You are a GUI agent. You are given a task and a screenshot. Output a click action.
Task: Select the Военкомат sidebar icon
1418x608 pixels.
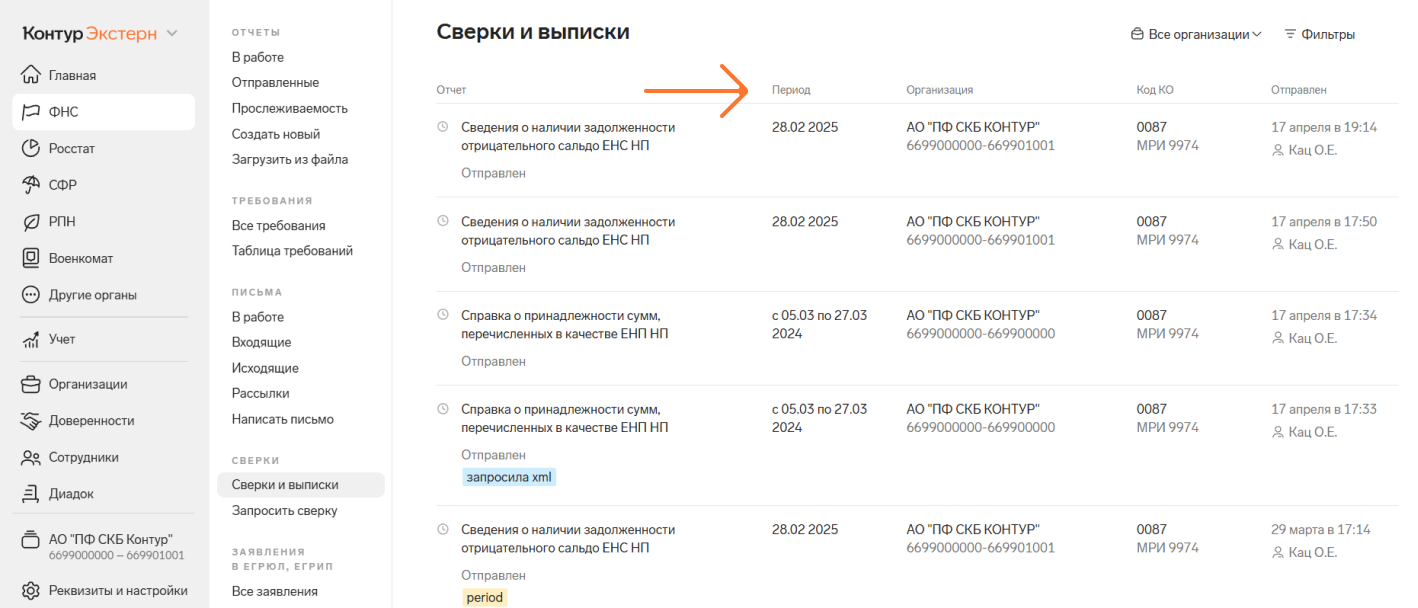tap(30, 258)
